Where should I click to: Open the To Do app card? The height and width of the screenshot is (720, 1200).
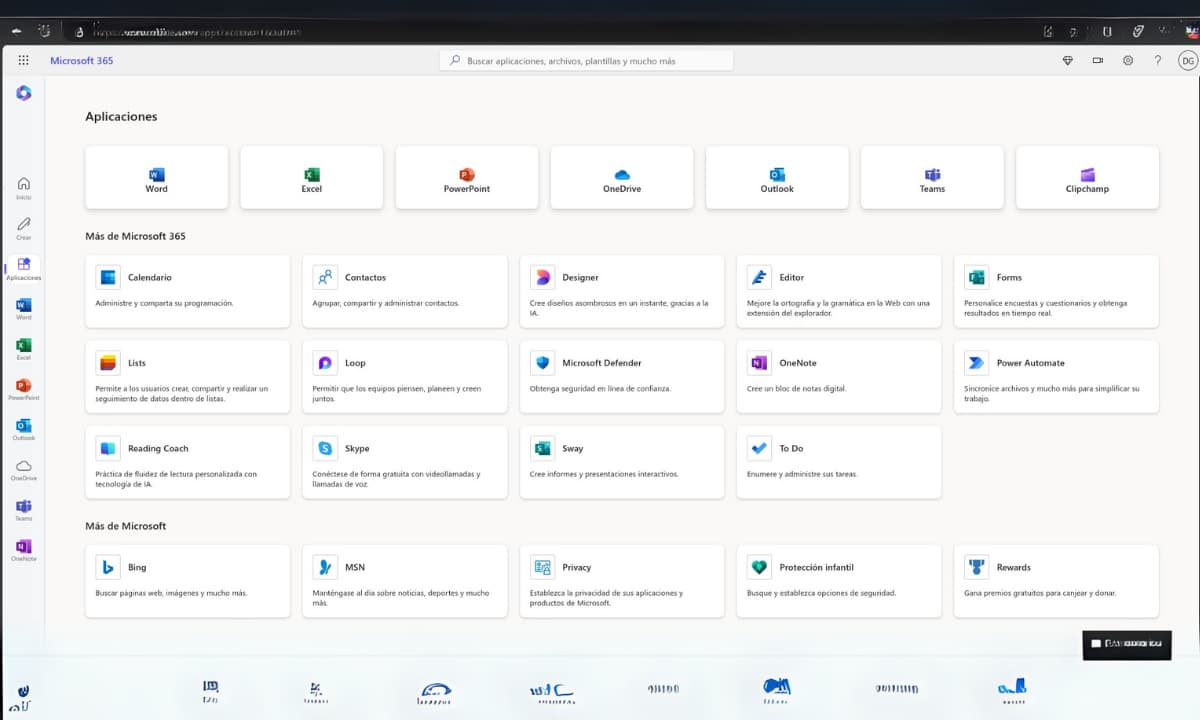pyautogui.click(x=839, y=462)
